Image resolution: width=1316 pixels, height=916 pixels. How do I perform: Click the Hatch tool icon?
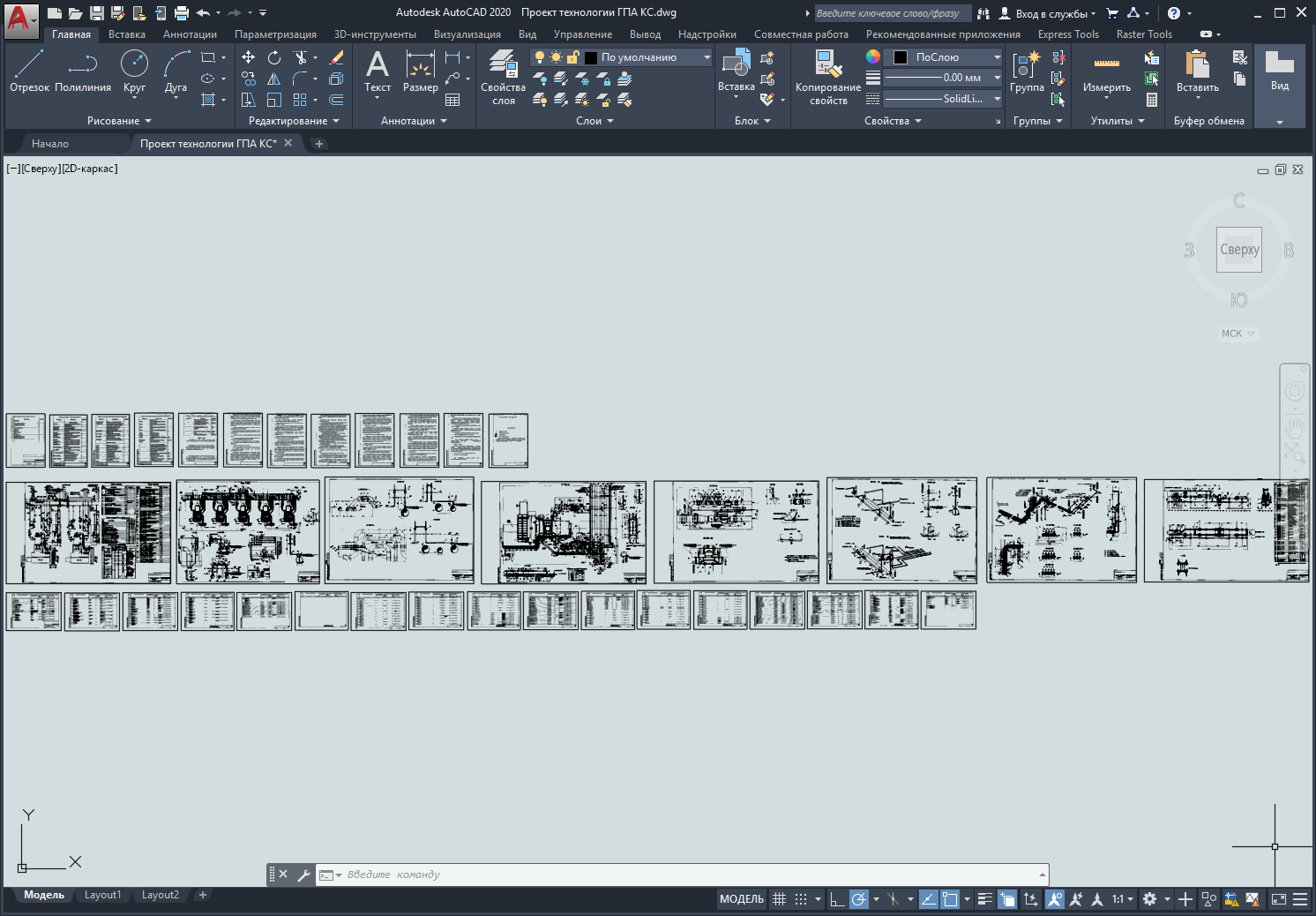208,100
